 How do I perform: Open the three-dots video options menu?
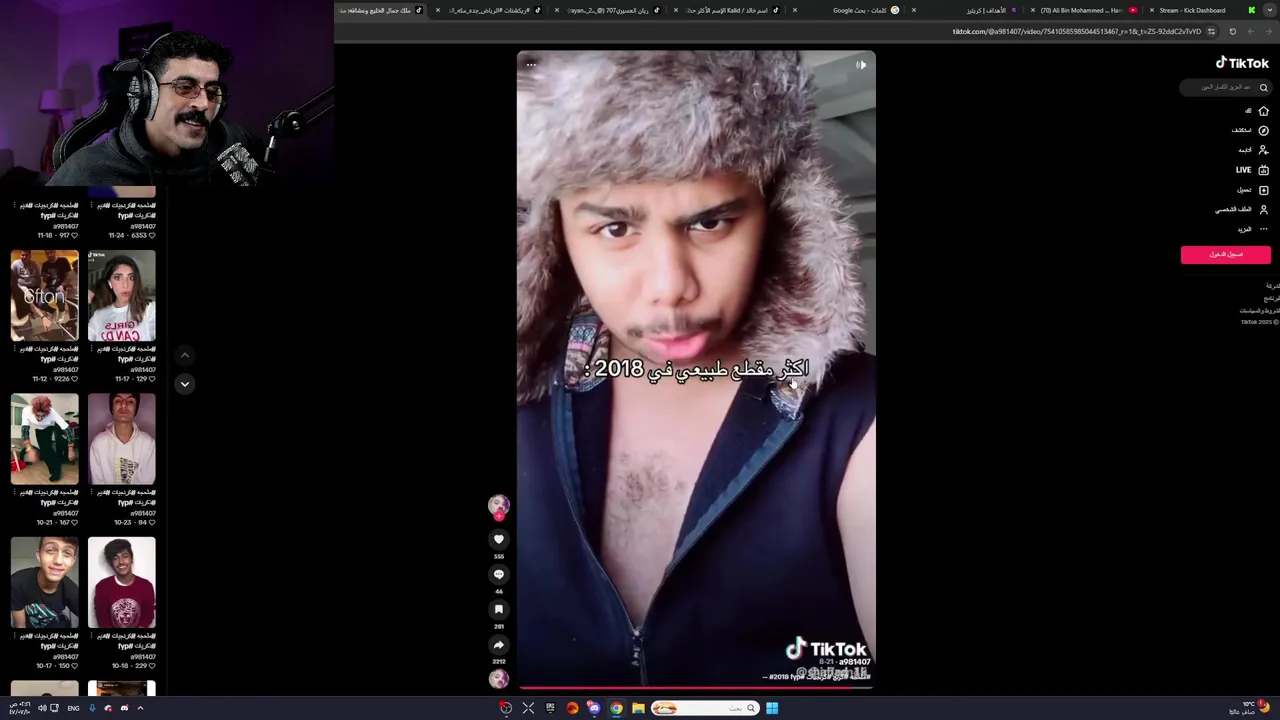[x=531, y=65]
